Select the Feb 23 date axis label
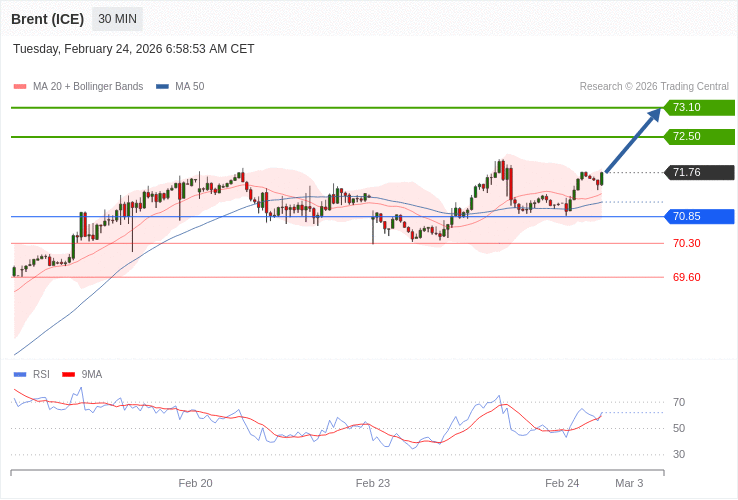This screenshot has height=500, width=738. tap(373, 483)
